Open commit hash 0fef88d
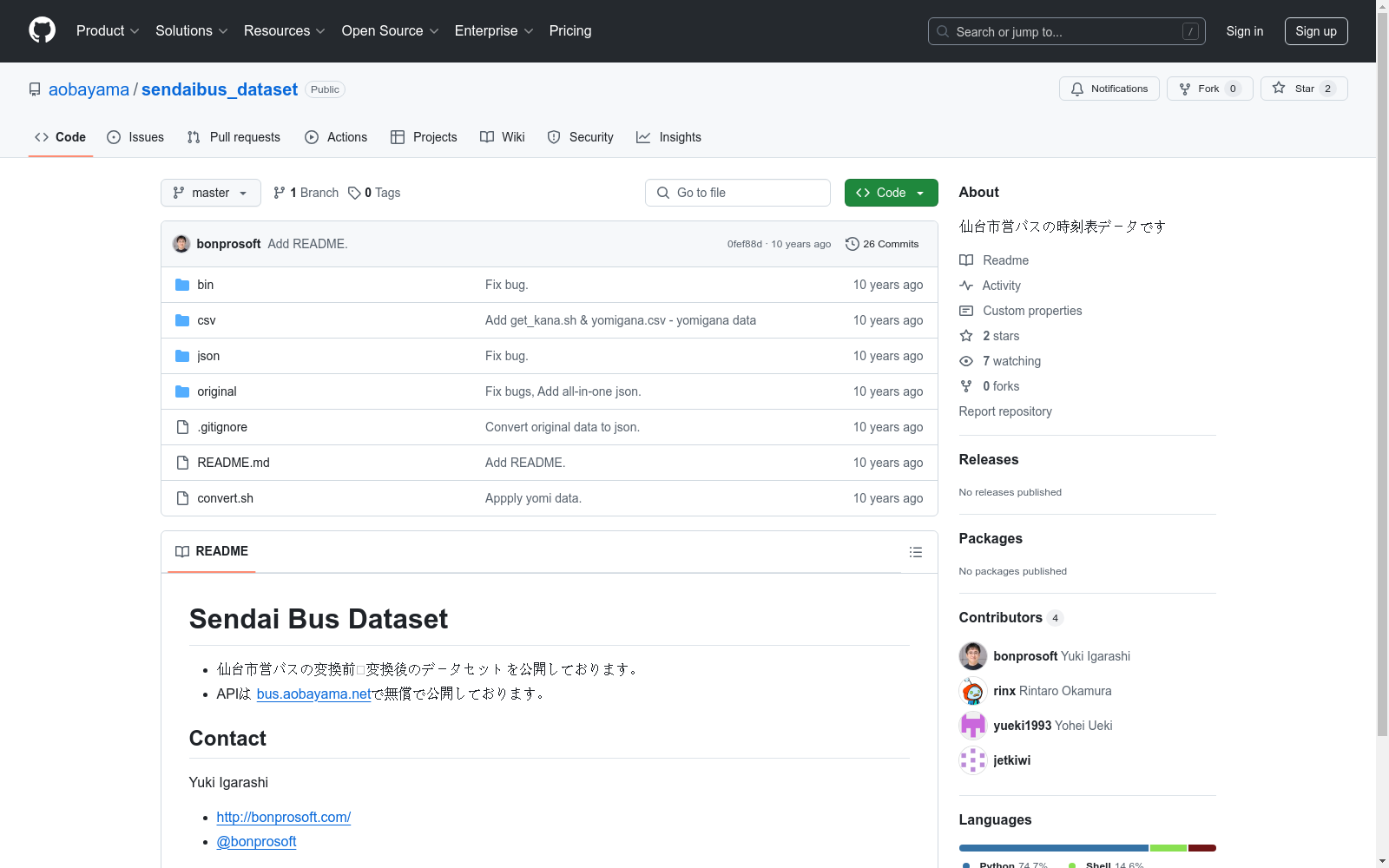Viewport: 1389px width, 868px height. click(x=744, y=244)
